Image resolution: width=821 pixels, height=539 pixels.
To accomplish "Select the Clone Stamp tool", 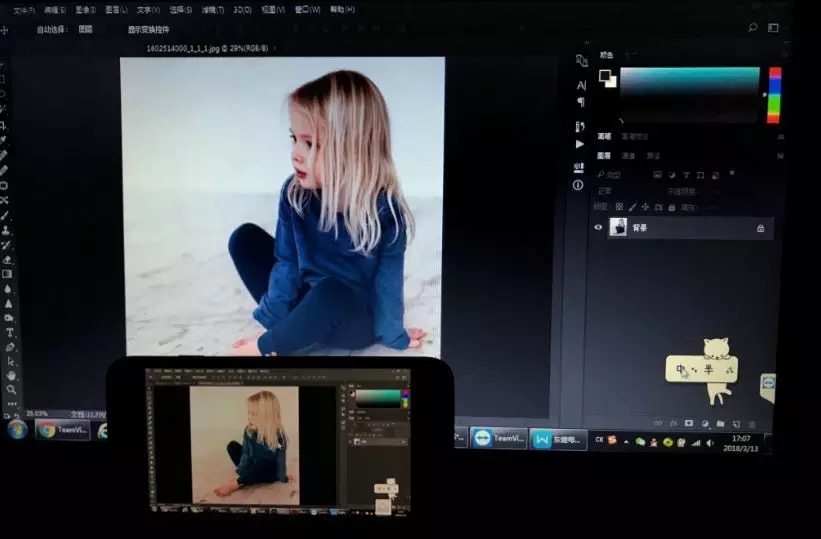I will pyautogui.click(x=6, y=230).
